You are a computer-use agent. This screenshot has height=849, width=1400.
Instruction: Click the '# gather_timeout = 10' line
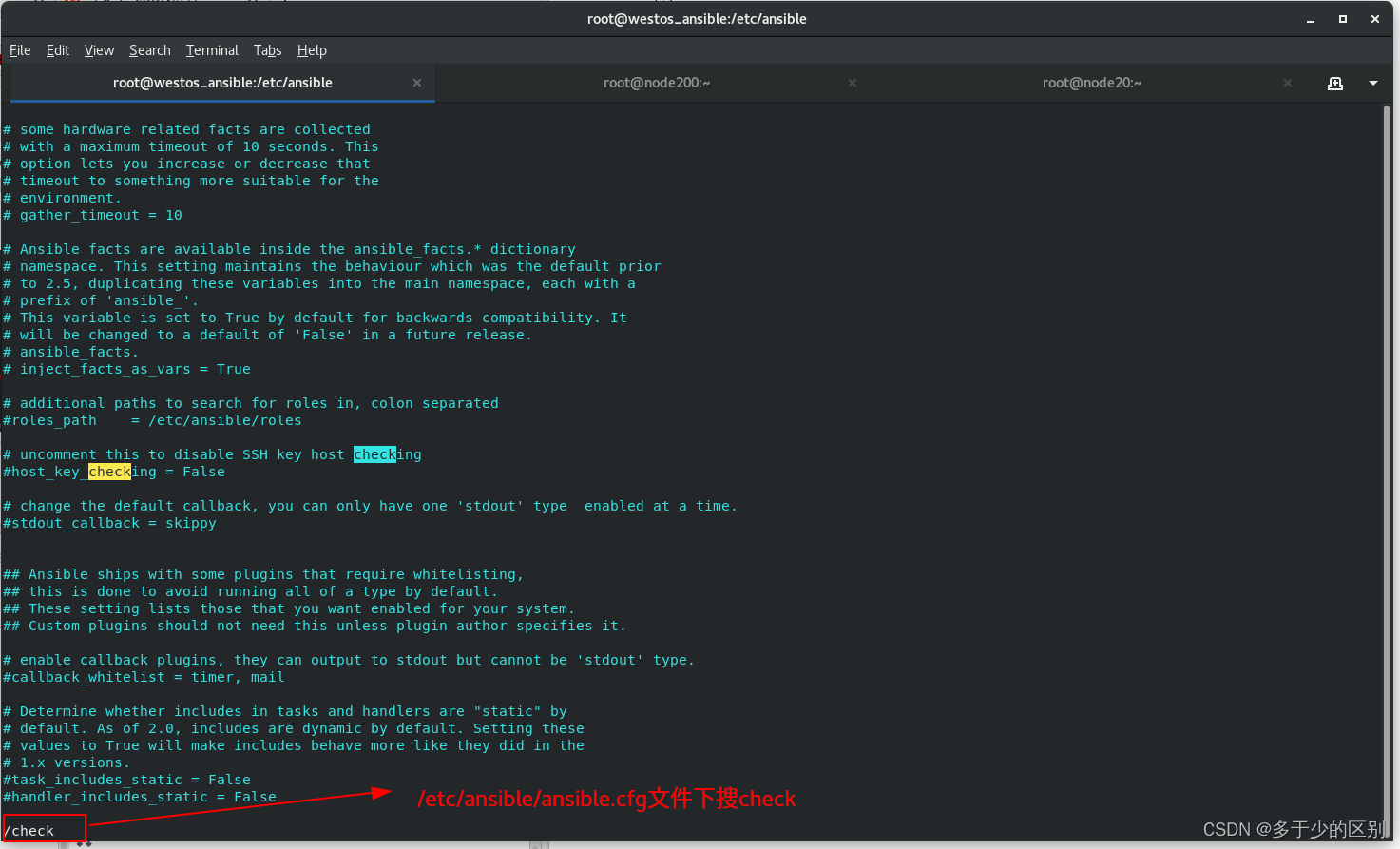click(x=92, y=215)
